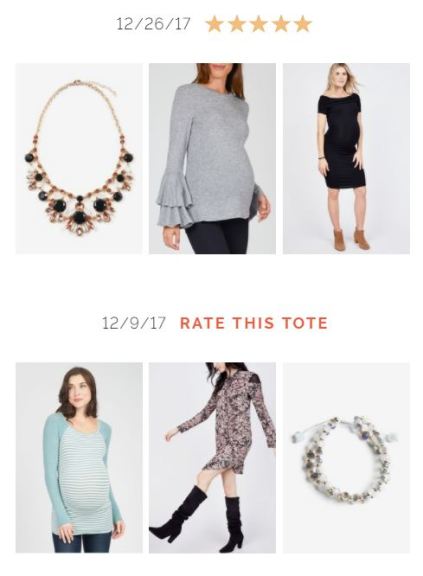Click the first star of the 12/26/17 rating
Image resolution: width=423 pixels, height=576 pixels.
[x=215, y=24]
